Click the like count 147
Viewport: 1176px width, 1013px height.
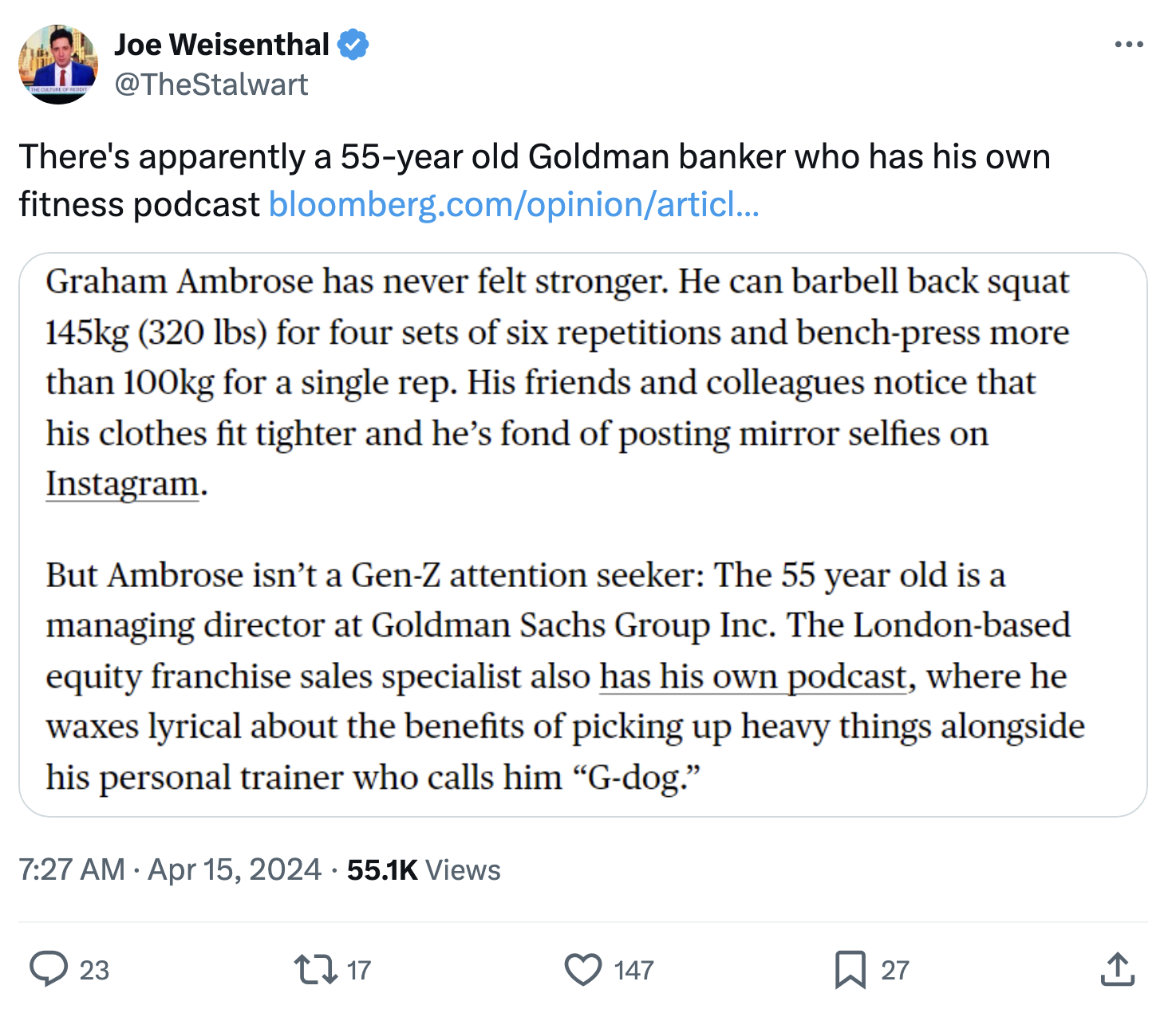633,970
